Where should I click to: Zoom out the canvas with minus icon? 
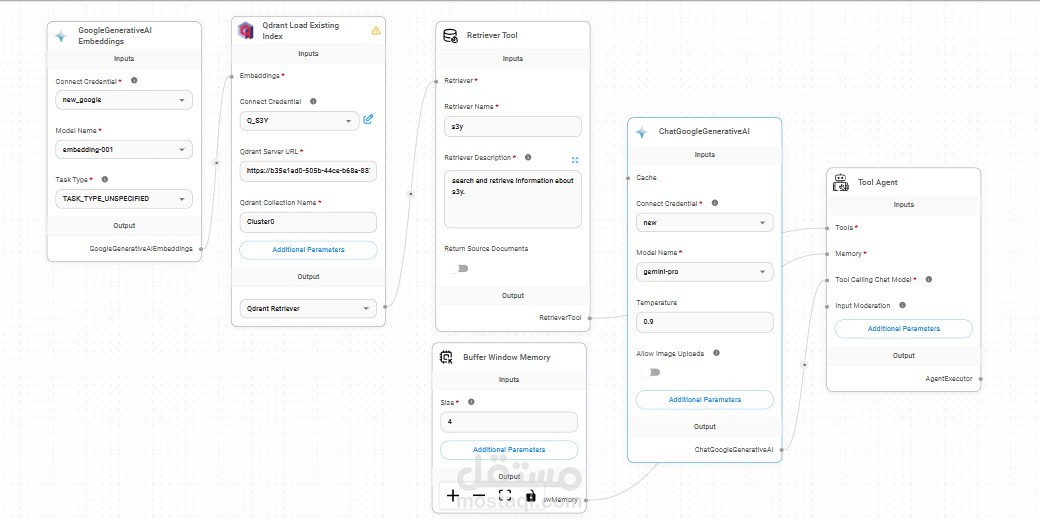click(x=479, y=495)
